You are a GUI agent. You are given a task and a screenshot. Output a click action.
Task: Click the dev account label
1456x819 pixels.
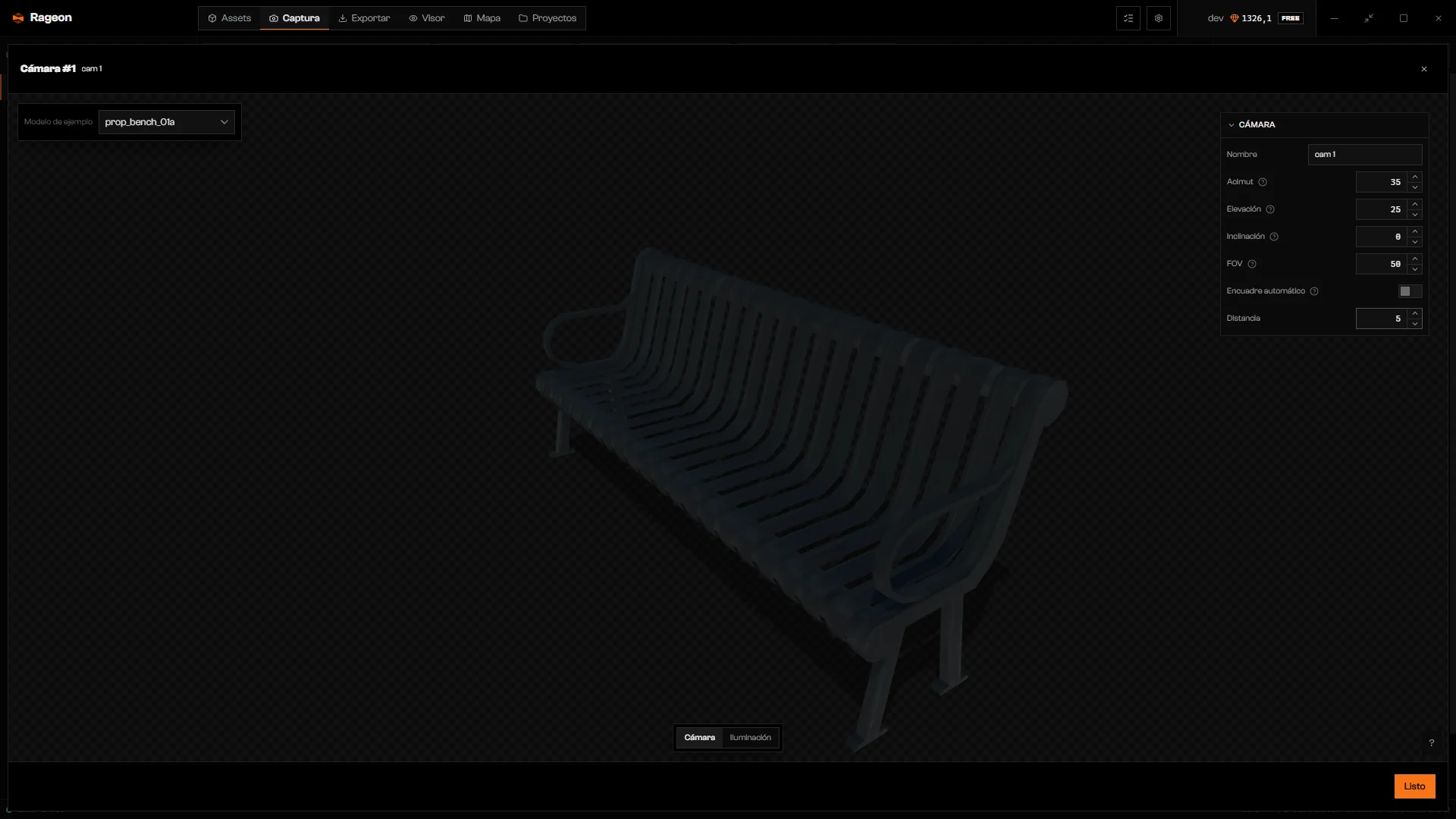(x=1215, y=18)
